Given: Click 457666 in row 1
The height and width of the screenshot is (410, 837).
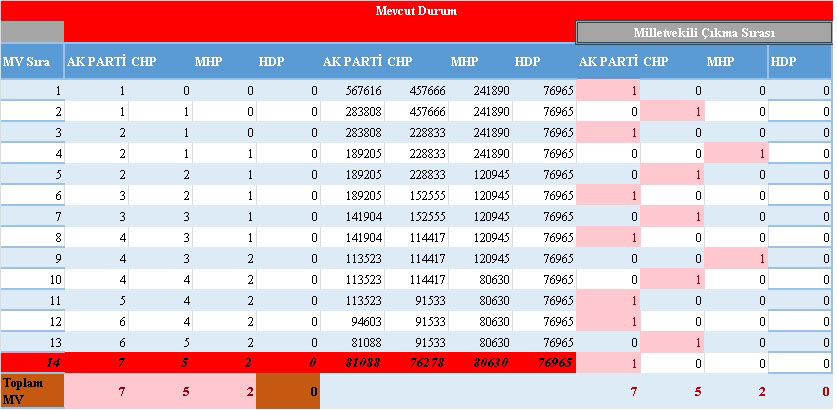Looking at the screenshot, I should point(416,91).
